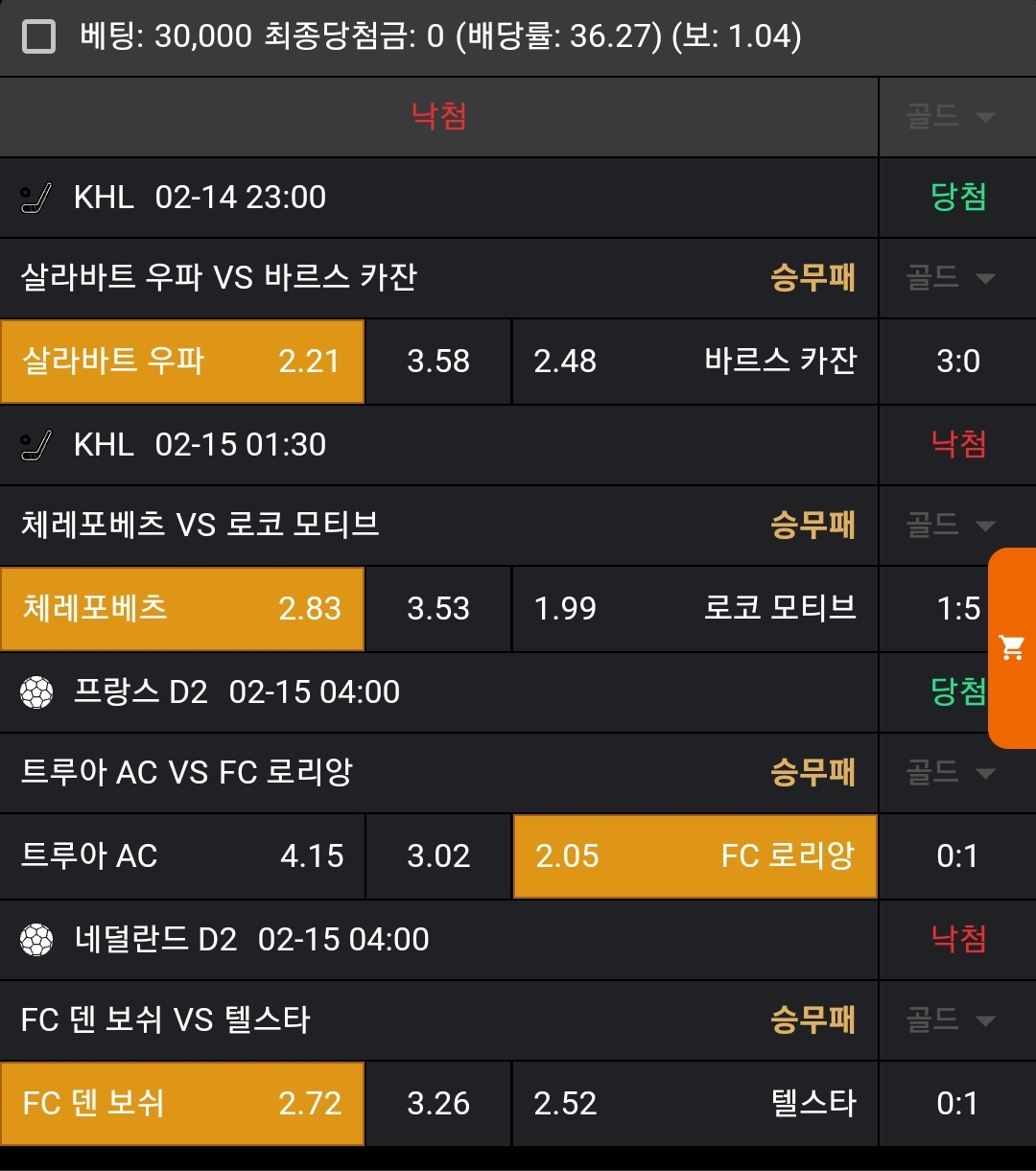Click the 바르스 카잔 2.48 away odds
The height and width of the screenshot is (1171, 1036).
click(695, 362)
